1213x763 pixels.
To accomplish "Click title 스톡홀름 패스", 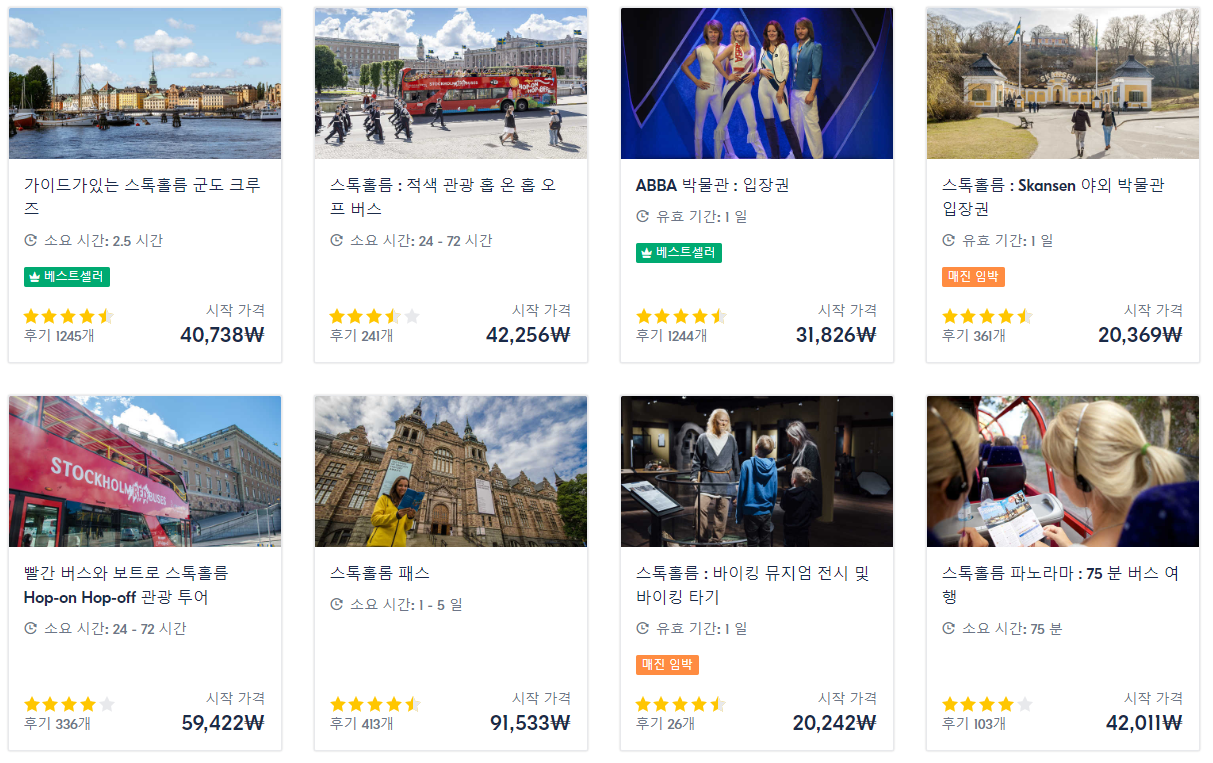I will click(380, 573).
